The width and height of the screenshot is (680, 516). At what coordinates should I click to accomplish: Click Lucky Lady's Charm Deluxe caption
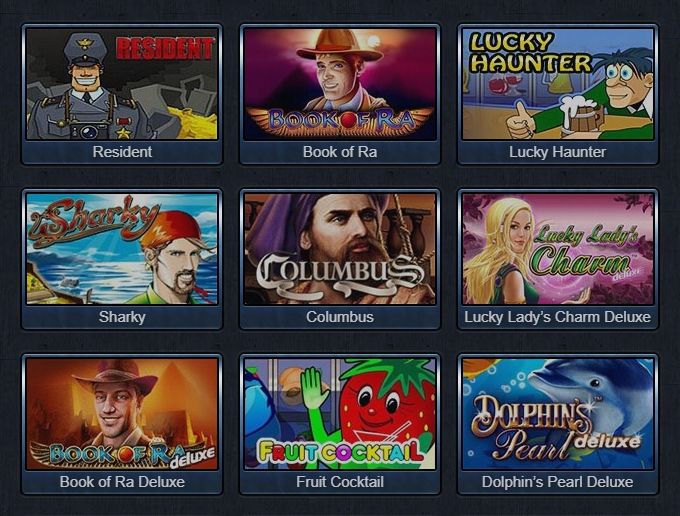coord(558,317)
